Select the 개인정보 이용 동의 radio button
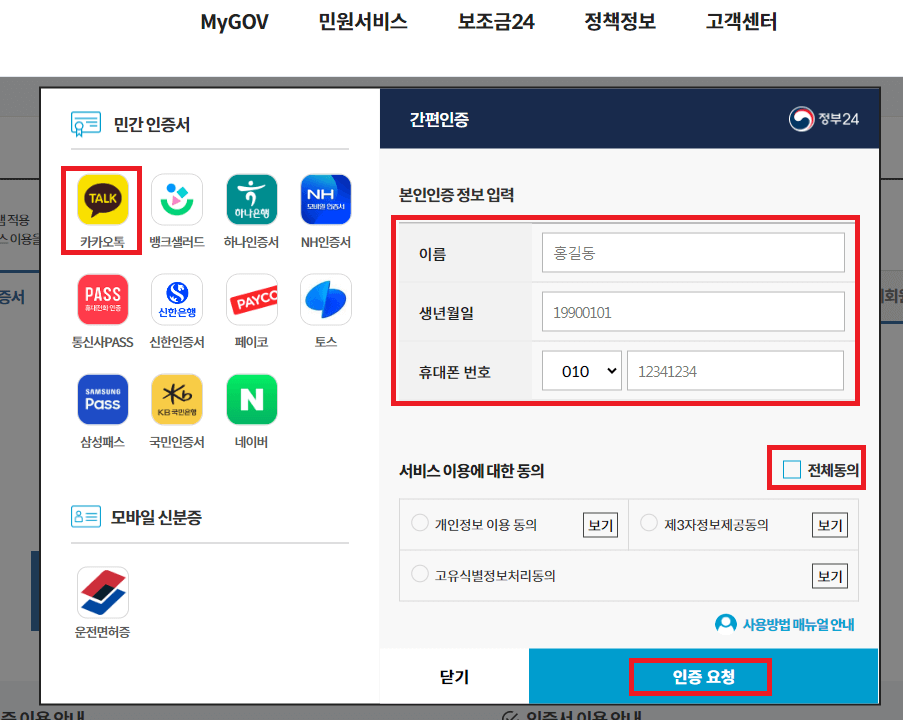This screenshot has height=720, width=903. [x=420, y=524]
